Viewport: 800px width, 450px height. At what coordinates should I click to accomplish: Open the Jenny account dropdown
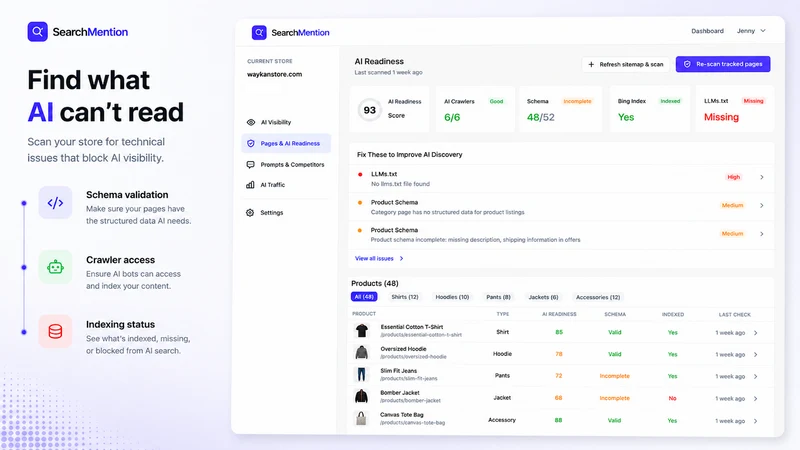point(751,31)
